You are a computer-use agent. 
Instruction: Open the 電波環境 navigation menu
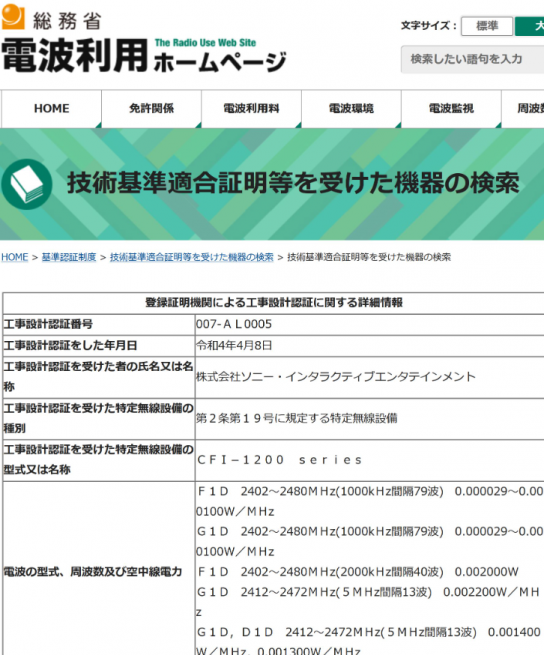[351, 109]
